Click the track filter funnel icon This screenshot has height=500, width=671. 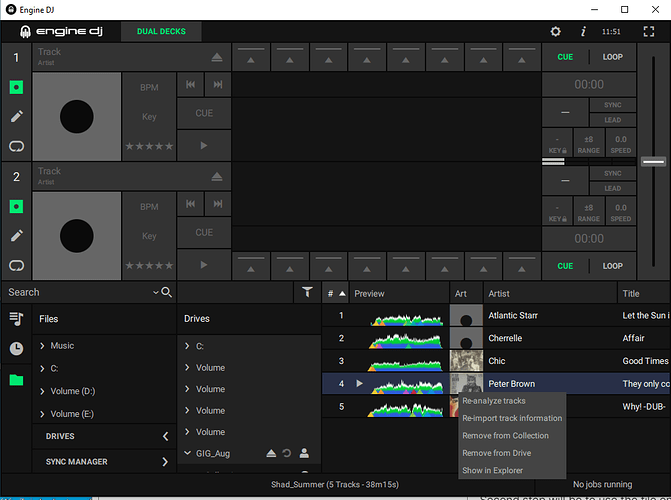pos(307,292)
